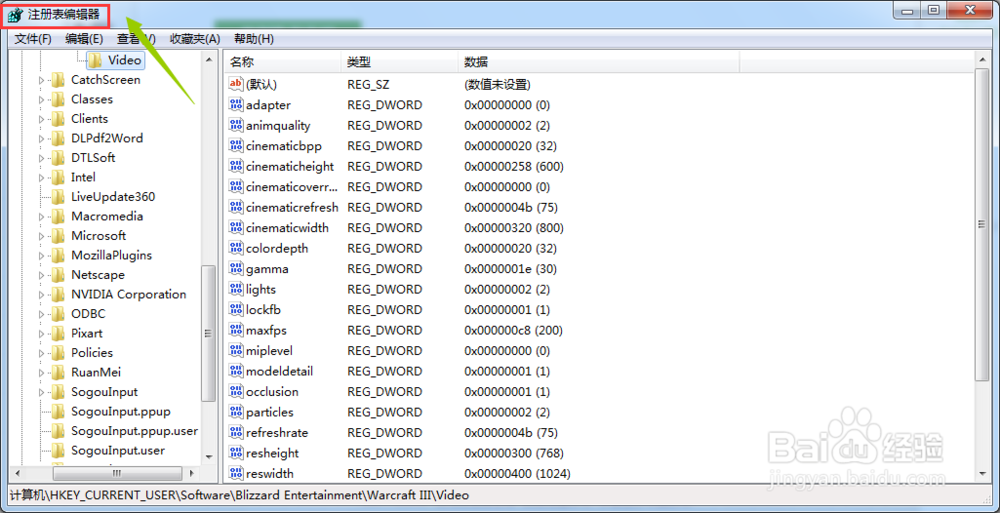Click the resheight DWORD icon
The height and width of the screenshot is (513, 1000).
[x=236, y=453]
